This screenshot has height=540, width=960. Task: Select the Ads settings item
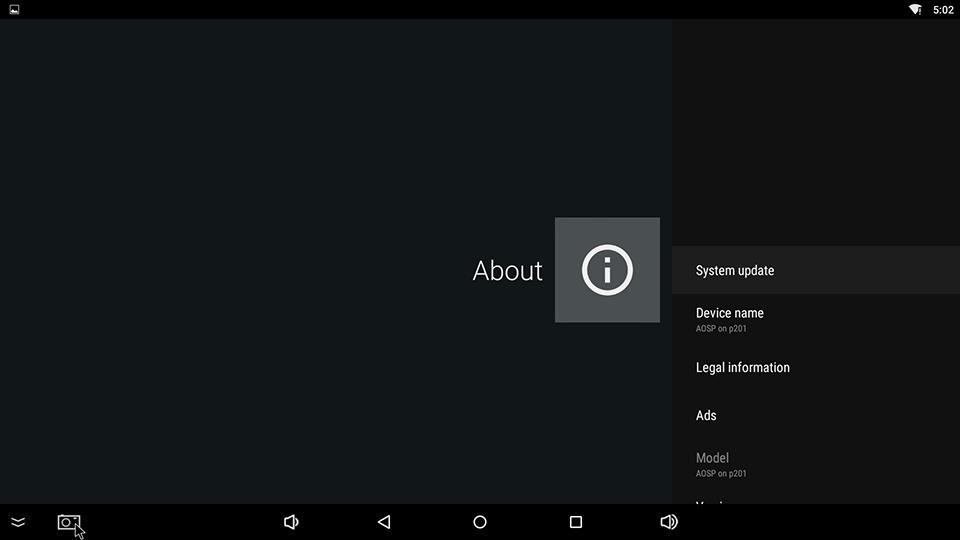click(x=706, y=415)
